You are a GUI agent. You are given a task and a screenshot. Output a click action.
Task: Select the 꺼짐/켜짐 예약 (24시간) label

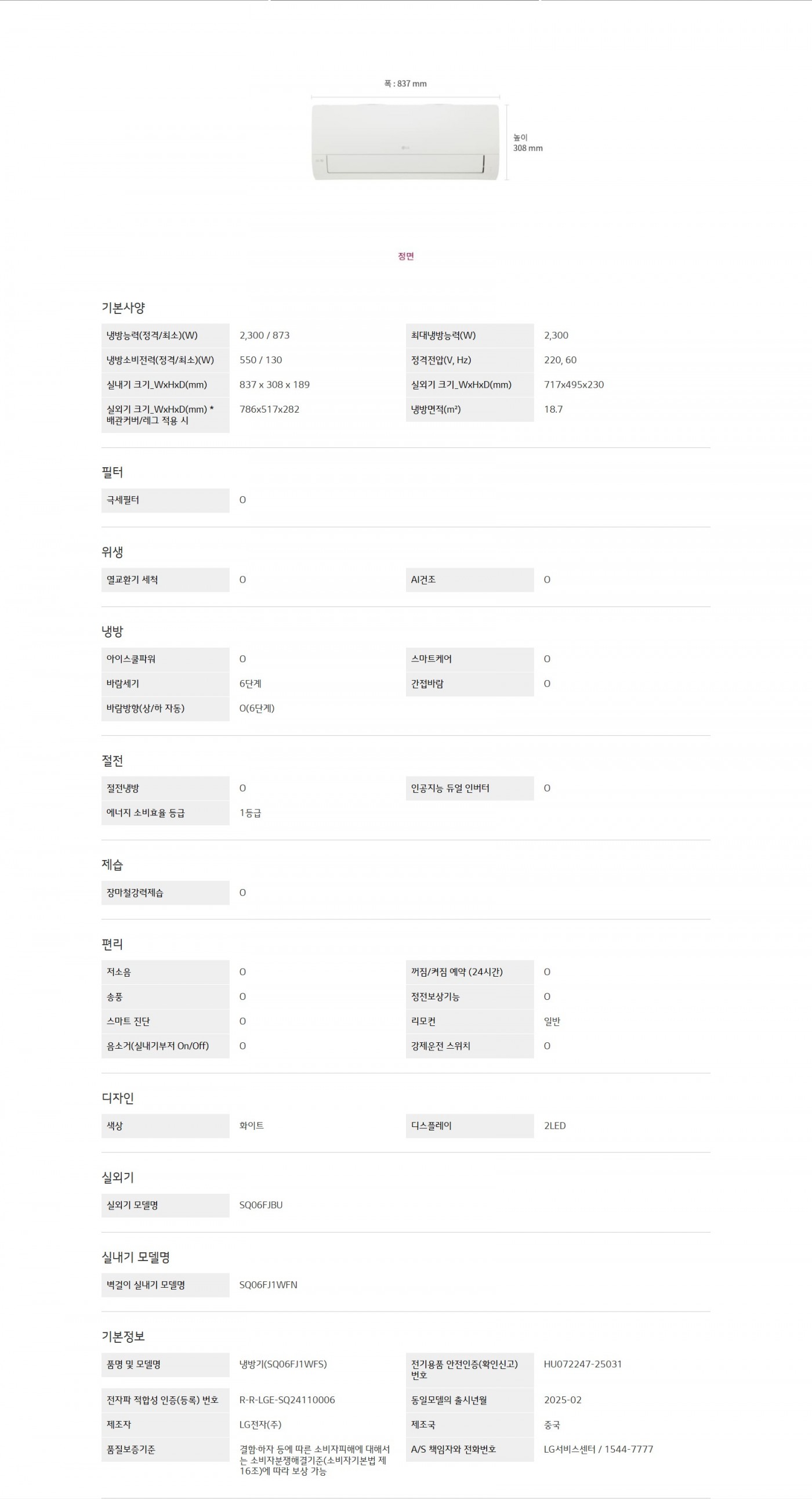pyautogui.click(x=456, y=972)
